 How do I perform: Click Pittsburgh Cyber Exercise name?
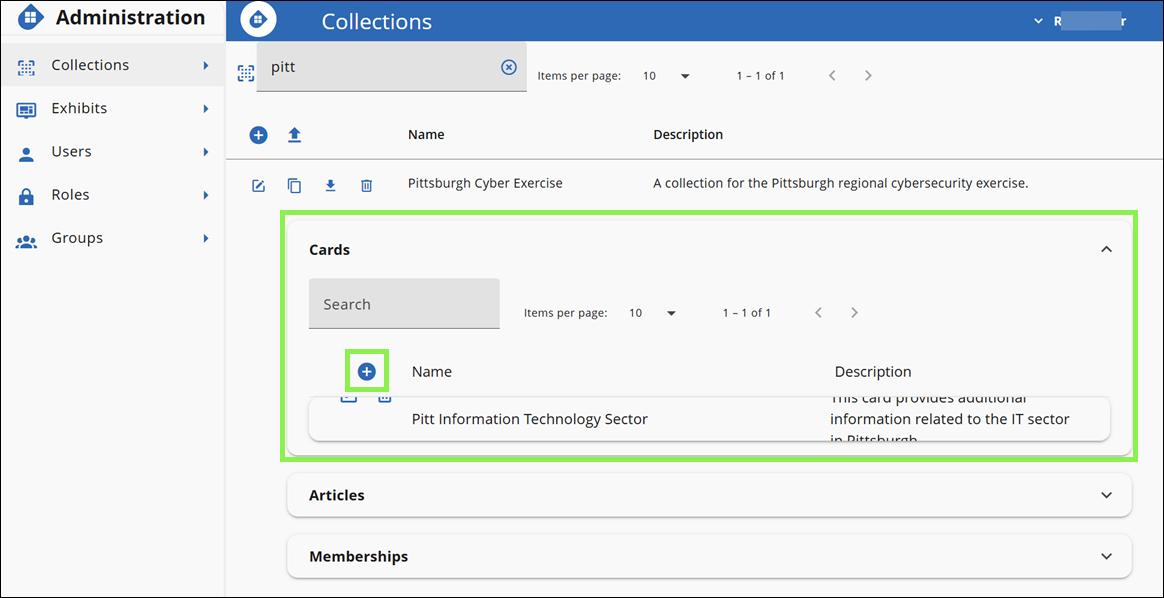[x=485, y=183]
